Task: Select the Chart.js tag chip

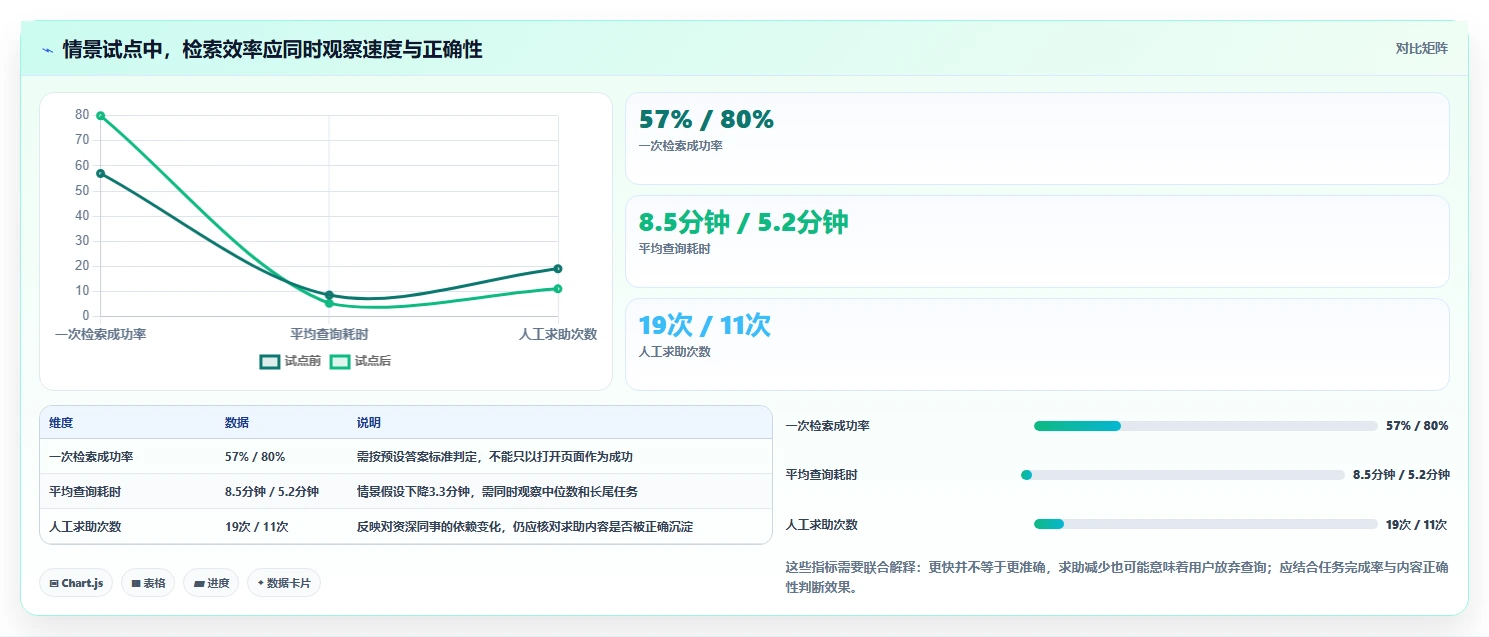Action: coord(76,583)
